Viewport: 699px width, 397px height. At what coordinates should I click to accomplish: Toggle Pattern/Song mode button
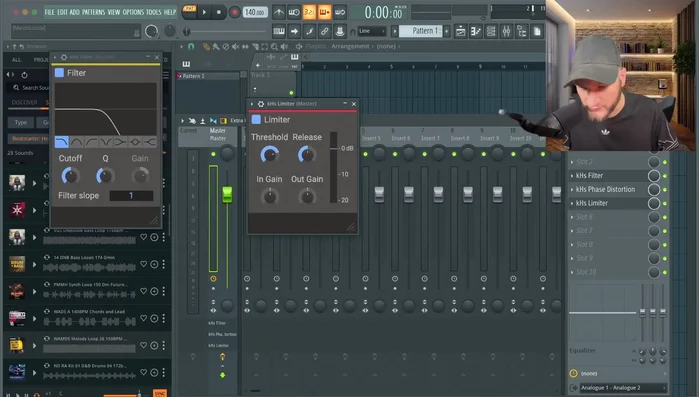click(x=189, y=12)
